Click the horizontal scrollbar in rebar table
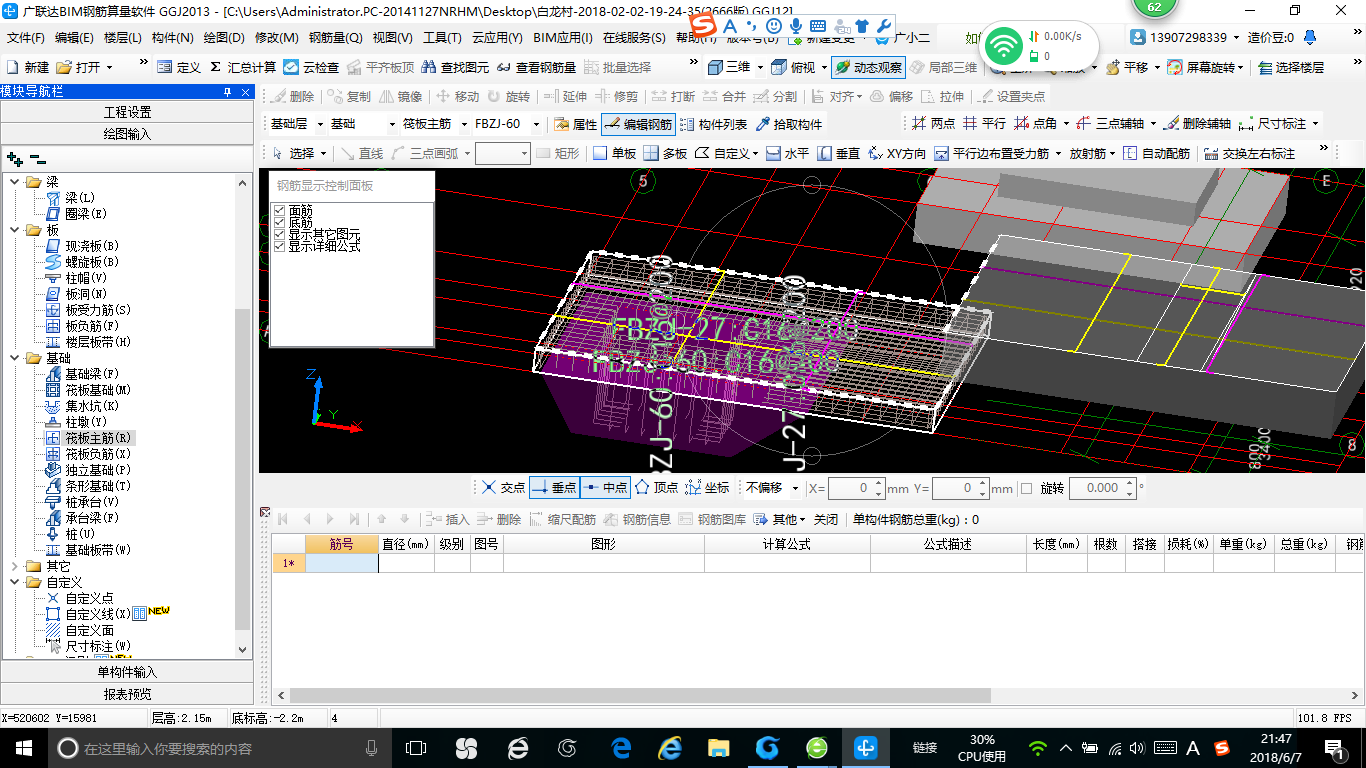This screenshot has width=1366, height=768. point(640,695)
